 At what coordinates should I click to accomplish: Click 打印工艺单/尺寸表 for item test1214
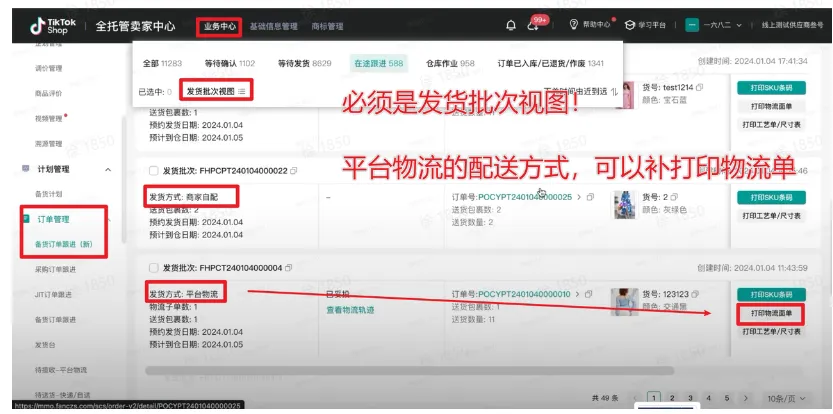pyautogui.click(x=771, y=125)
